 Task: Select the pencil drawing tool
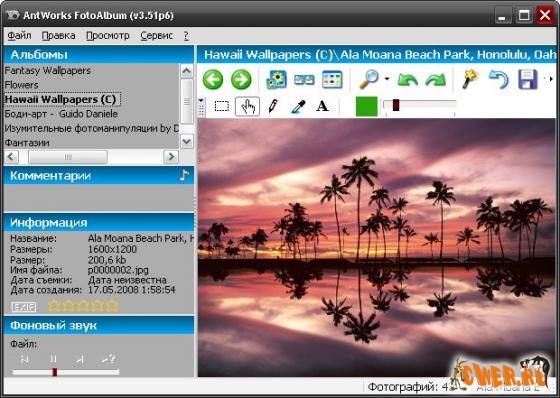273,106
